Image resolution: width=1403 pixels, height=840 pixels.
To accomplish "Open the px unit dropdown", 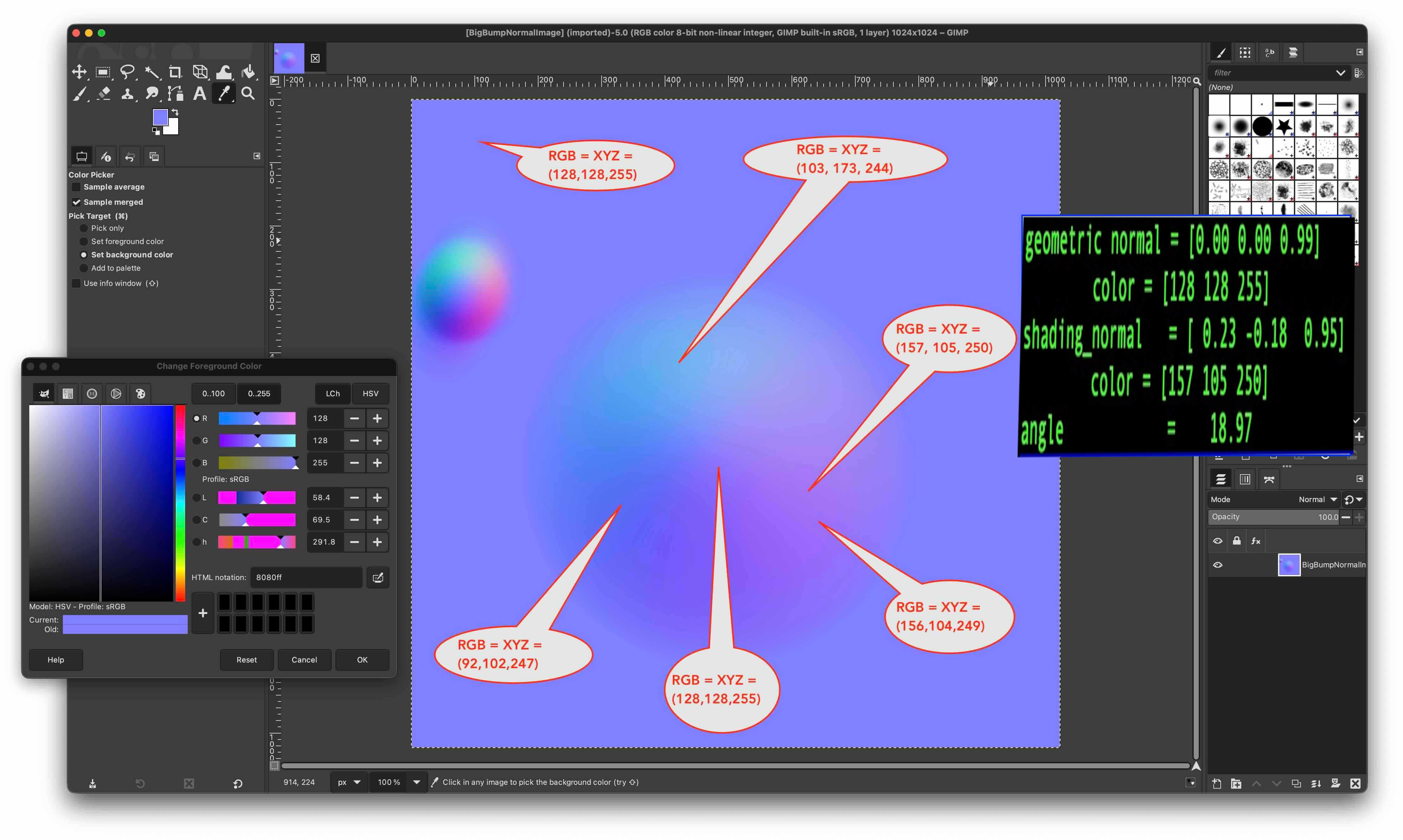I will 349,782.
